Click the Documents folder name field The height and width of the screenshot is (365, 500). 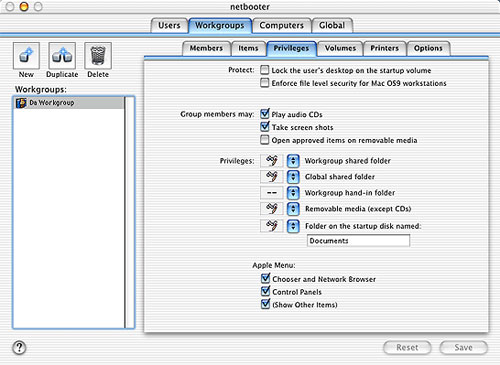pyautogui.click(x=358, y=241)
